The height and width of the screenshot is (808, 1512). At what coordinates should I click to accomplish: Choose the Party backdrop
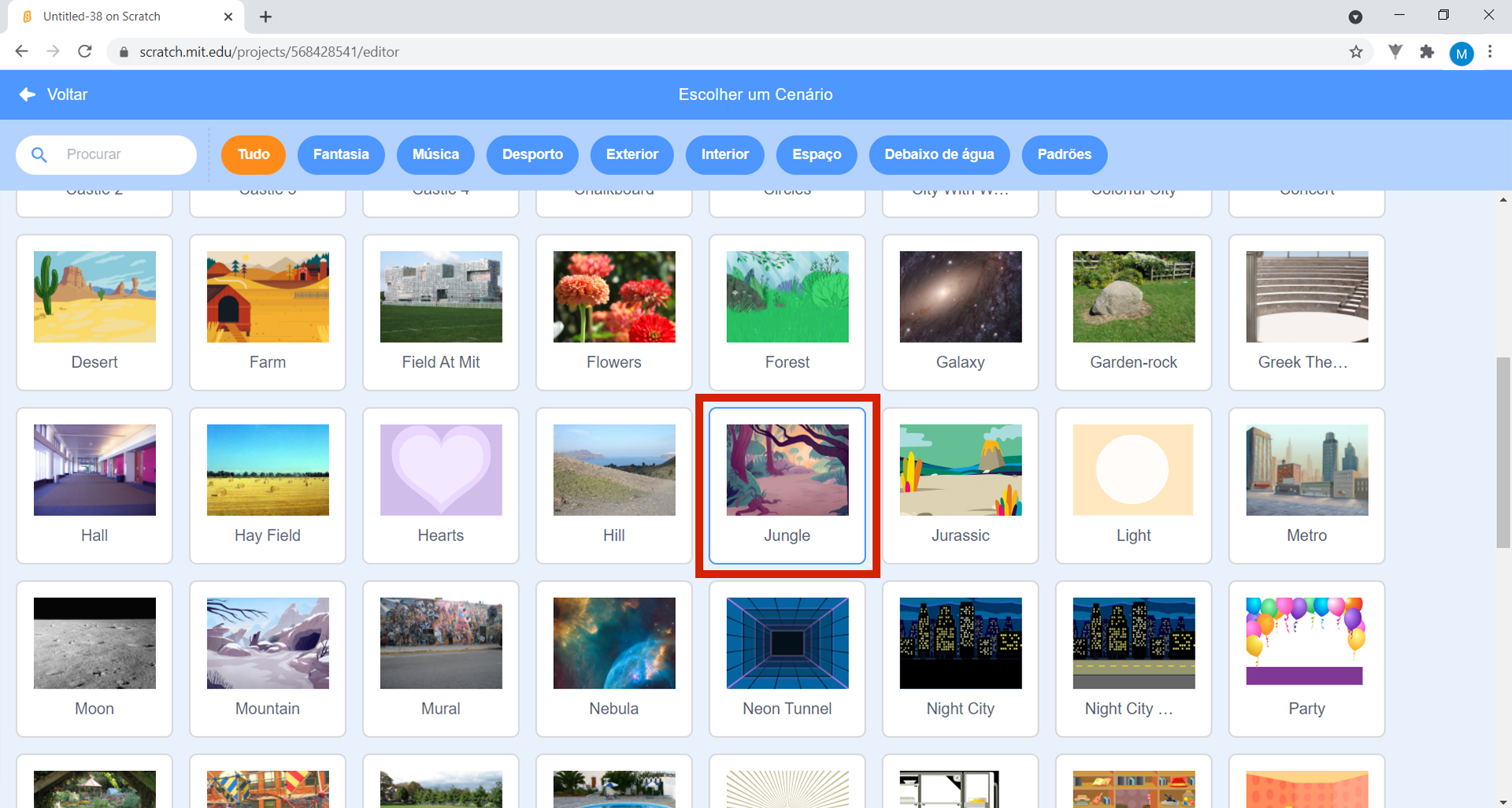(1307, 659)
